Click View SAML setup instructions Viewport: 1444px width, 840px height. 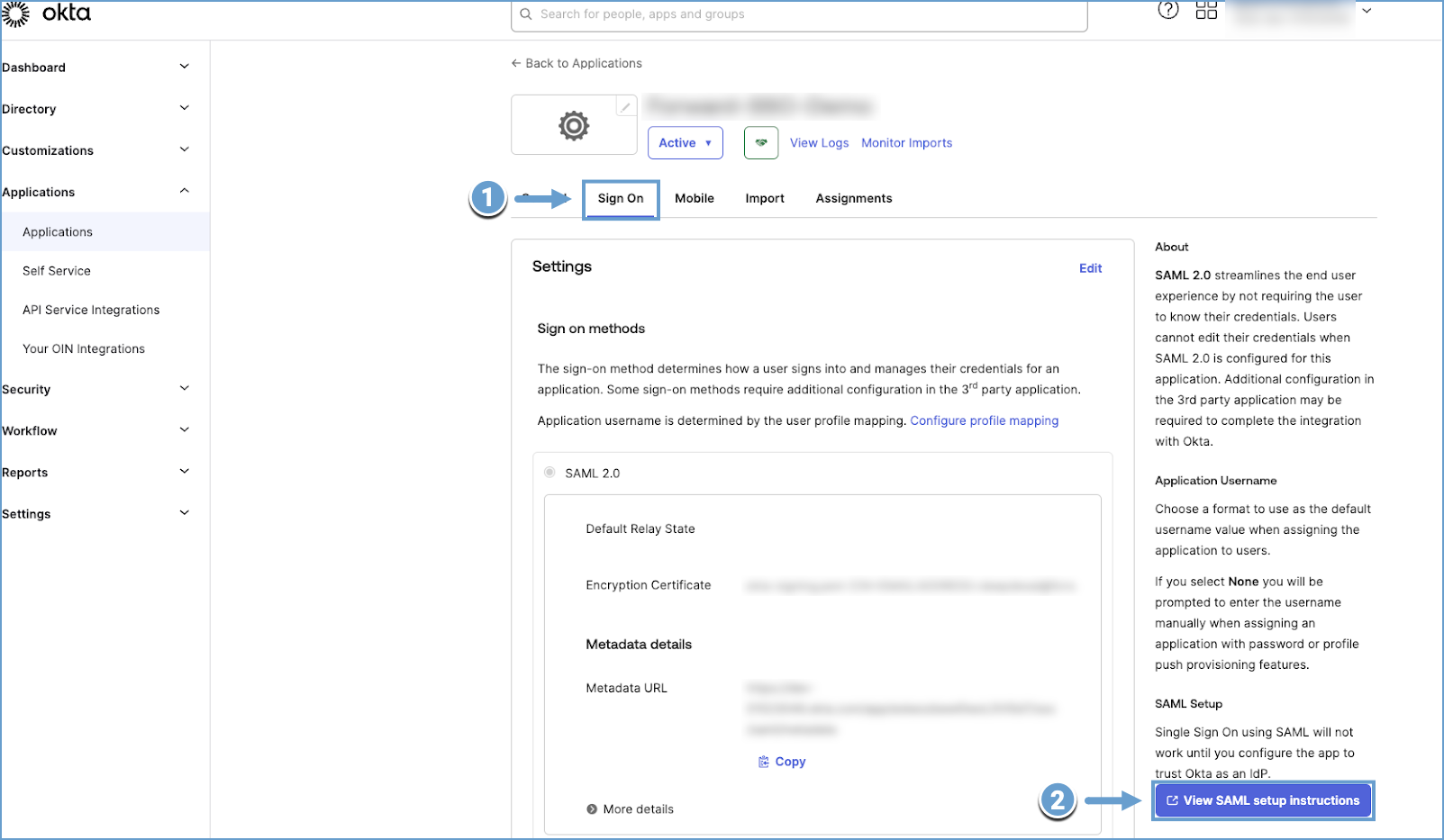click(1262, 800)
